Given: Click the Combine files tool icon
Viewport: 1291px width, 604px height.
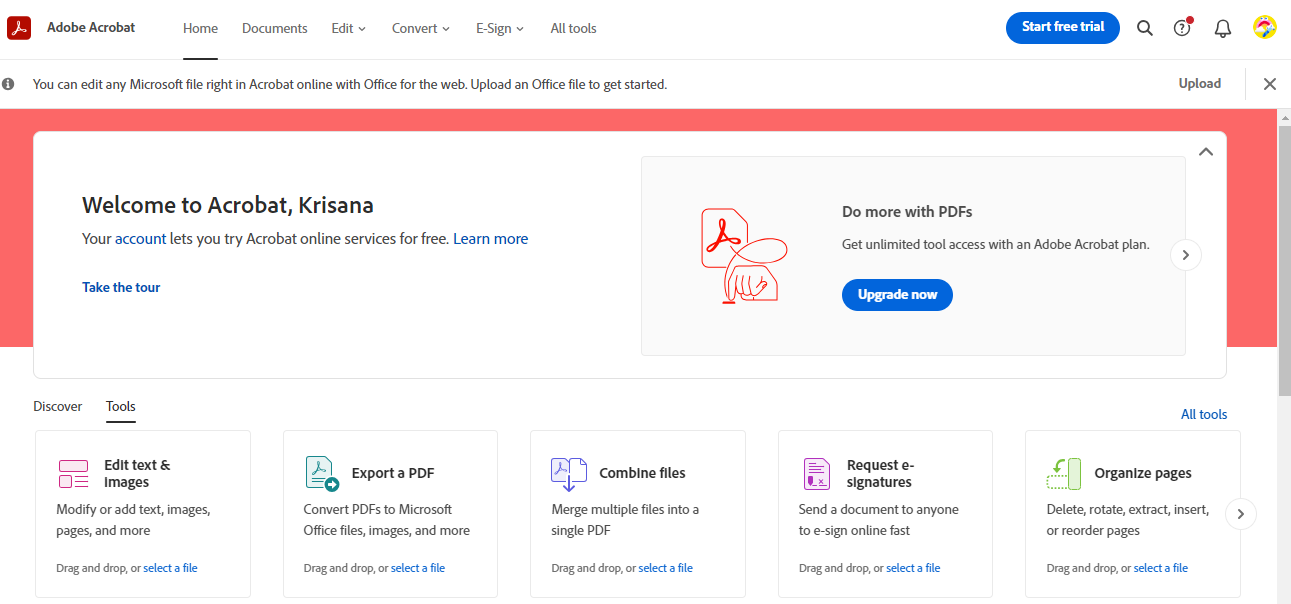Looking at the screenshot, I should pyautogui.click(x=568, y=474).
